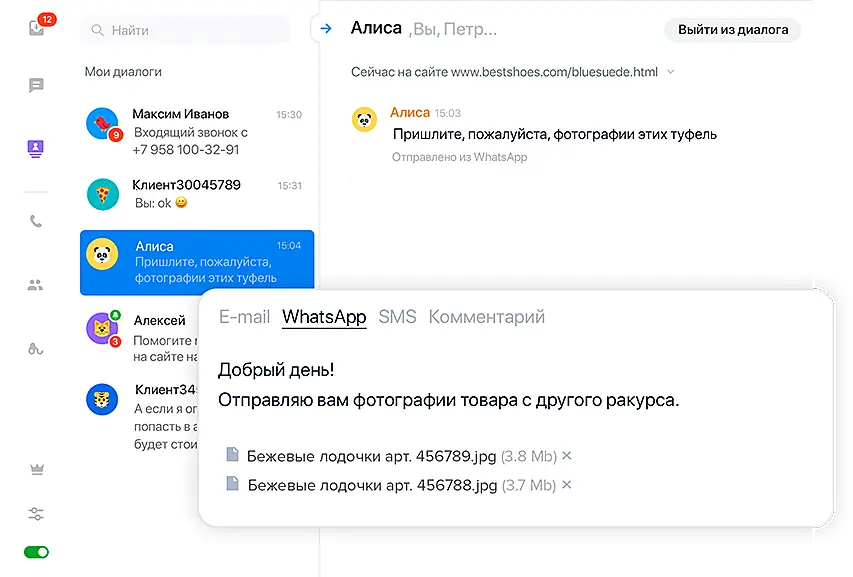Open settings sliders icon
Viewport: 853px width, 577px height.
(x=37, y=514)
